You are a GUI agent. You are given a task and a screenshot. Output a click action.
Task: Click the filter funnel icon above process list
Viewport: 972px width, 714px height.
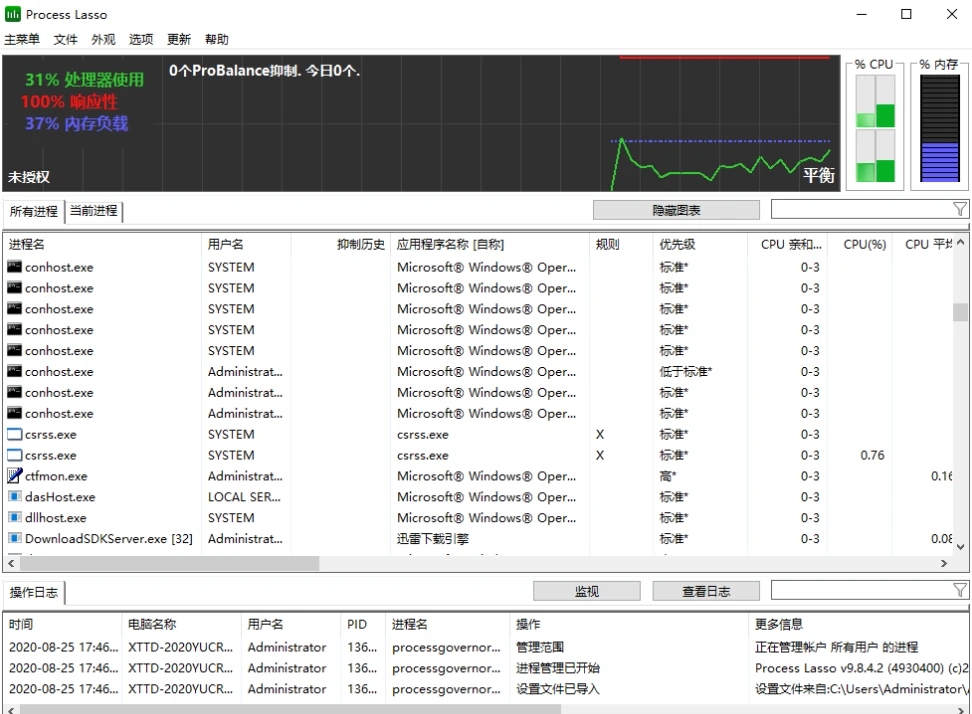pyautogui.click(x=960, y=209)
